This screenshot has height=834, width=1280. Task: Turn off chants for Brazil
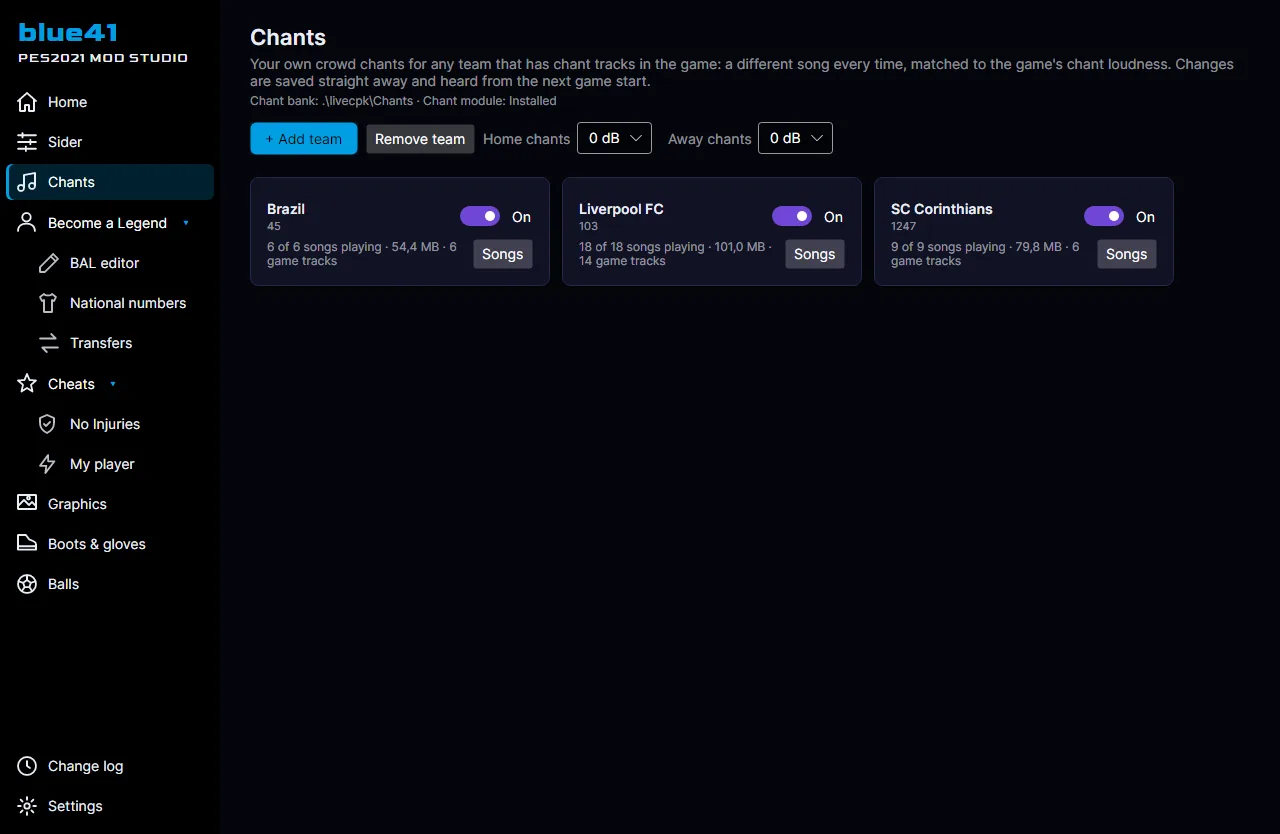[480, 216]
